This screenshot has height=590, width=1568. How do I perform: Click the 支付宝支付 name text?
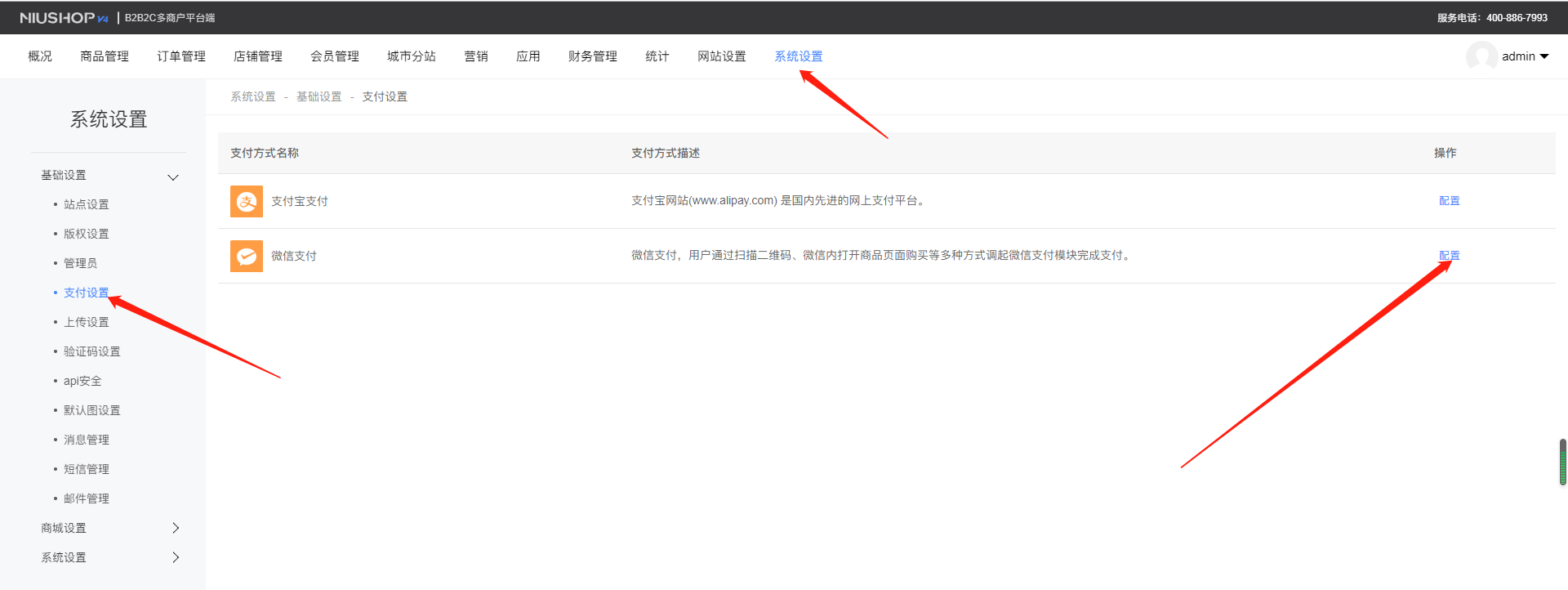click(x=300, y=201)
